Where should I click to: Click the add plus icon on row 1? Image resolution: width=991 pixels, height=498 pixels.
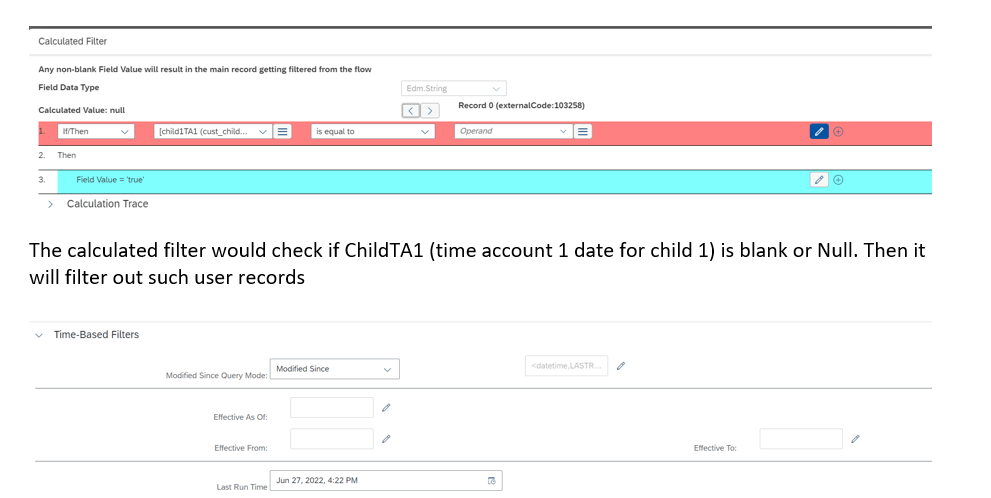(x=838, y=131)
